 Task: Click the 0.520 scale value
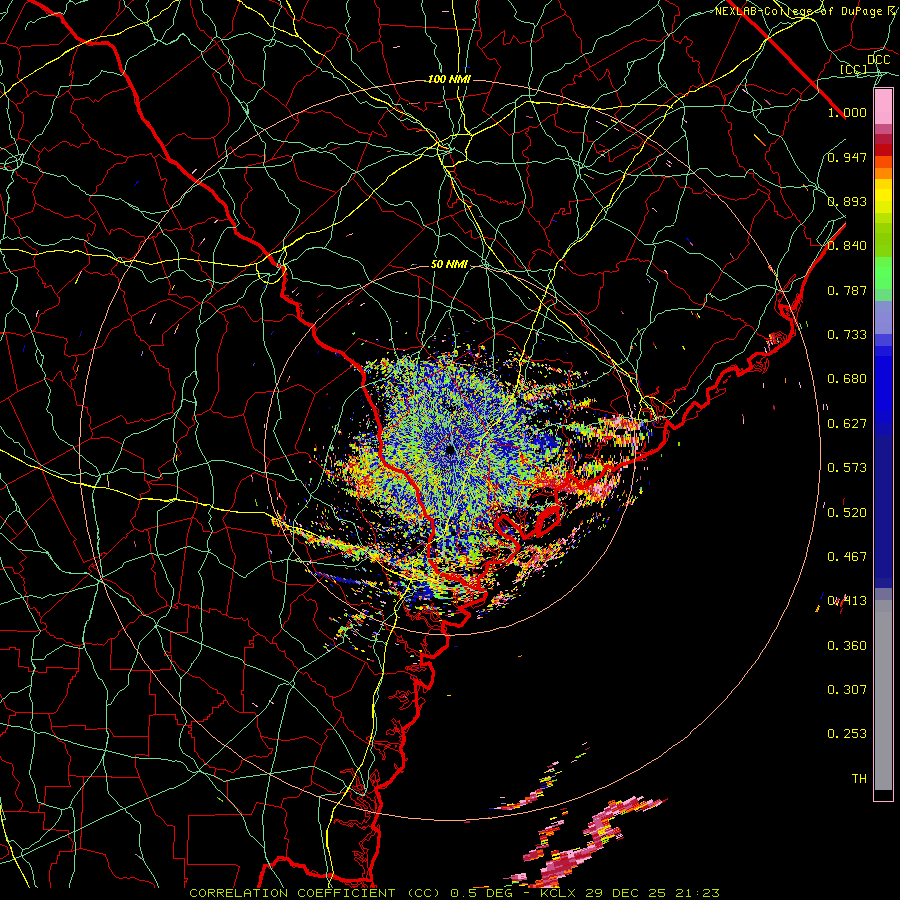point(847,513)
